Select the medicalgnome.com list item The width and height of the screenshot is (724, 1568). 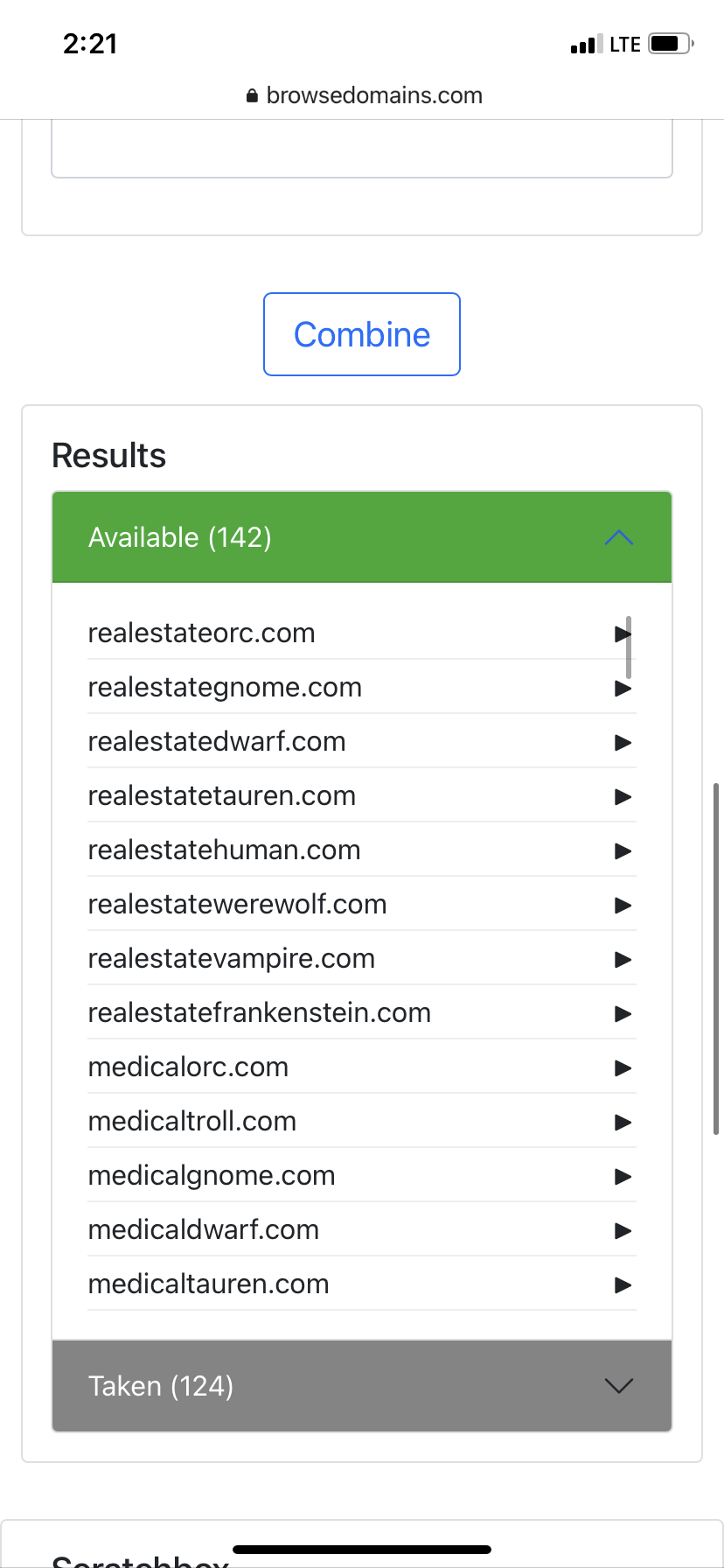[211, 1175]
